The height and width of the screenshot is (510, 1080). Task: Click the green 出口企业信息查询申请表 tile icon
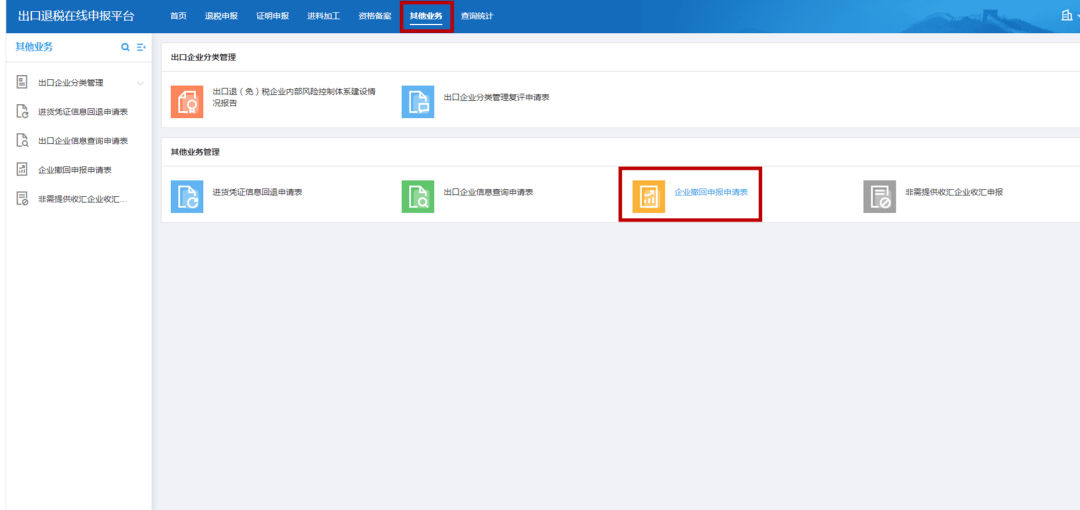[418, 196]
